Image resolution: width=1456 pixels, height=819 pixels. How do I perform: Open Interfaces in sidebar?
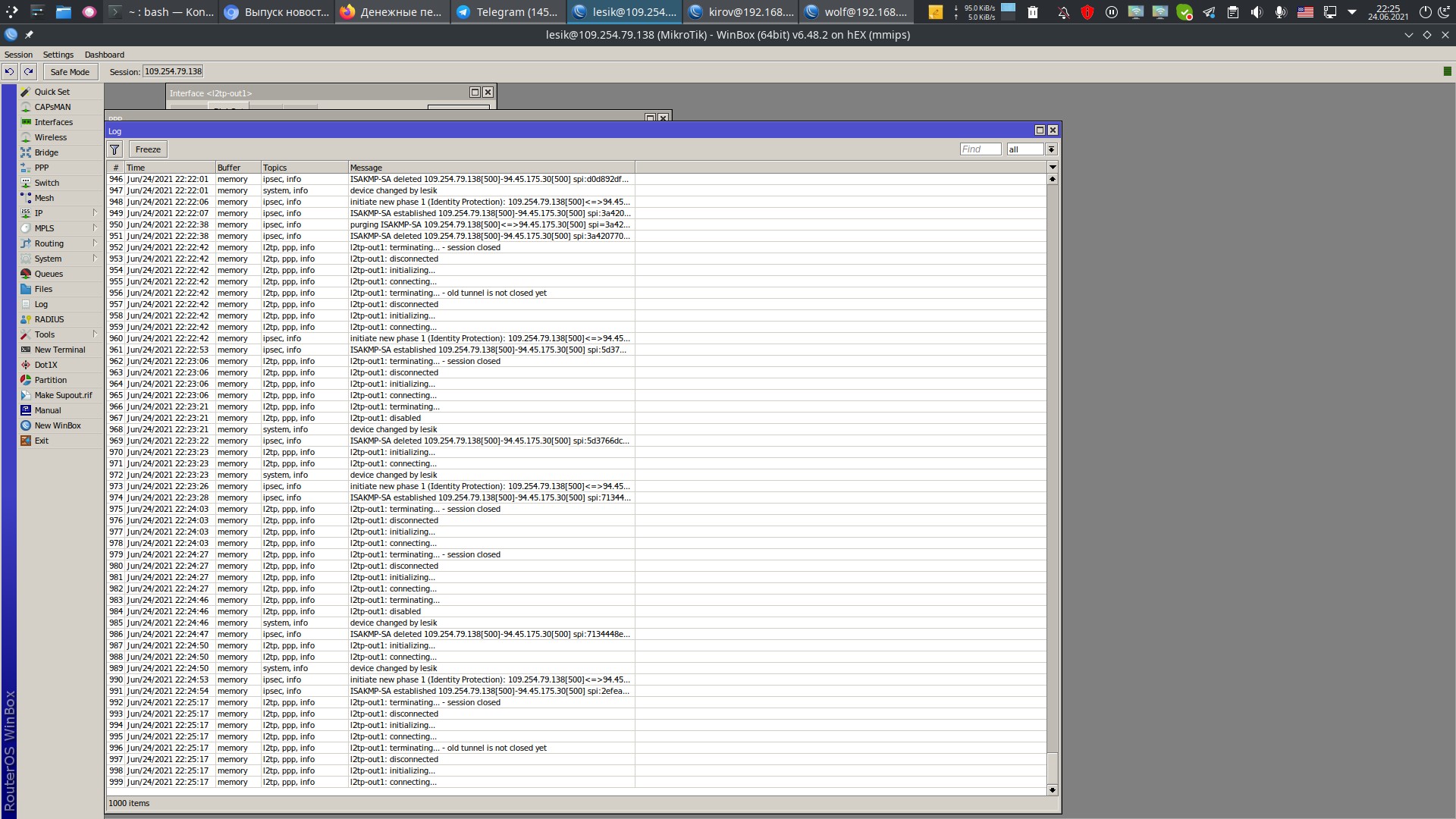point(53,122)
